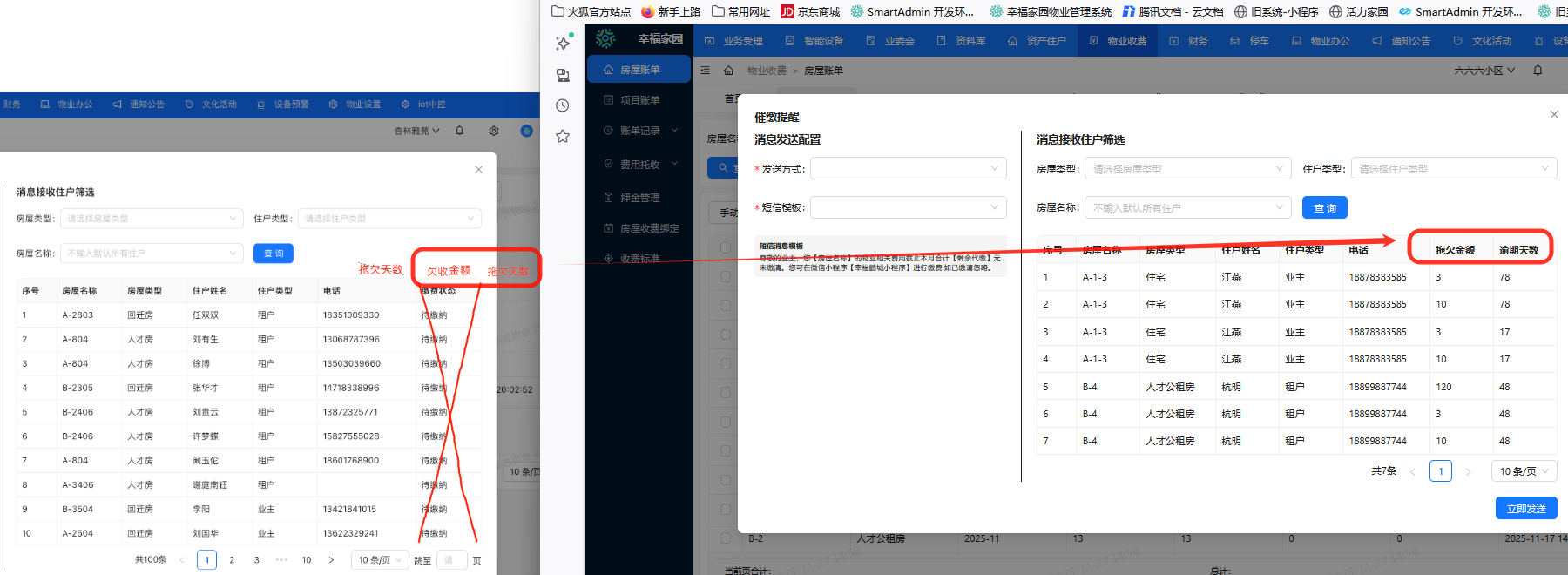Select 项目账单 in the left sidebar

click(x=639, y=100)
